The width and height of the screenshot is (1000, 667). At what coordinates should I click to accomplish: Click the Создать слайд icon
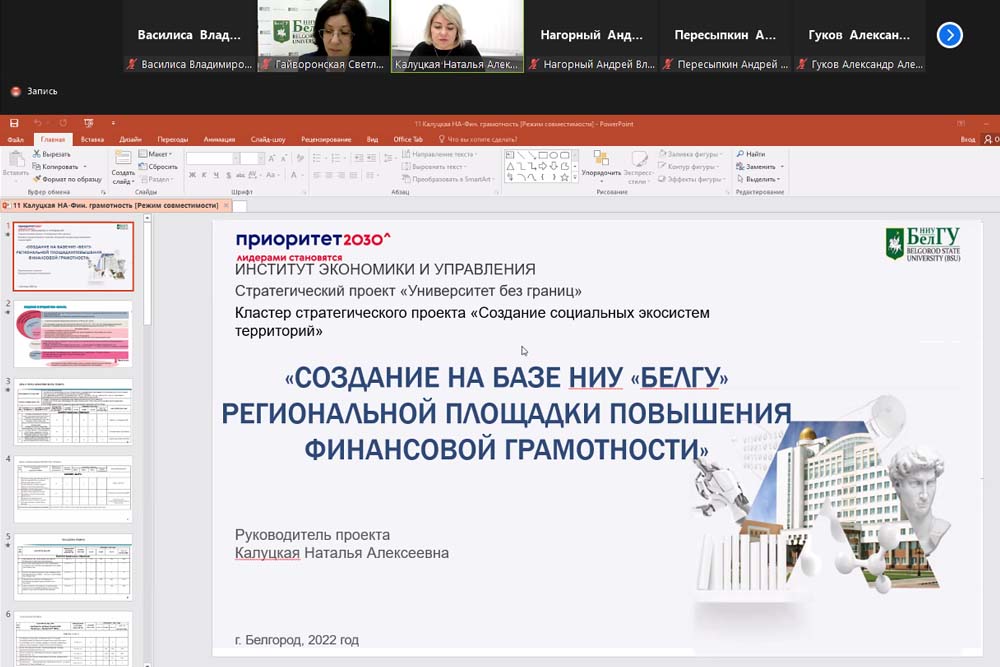123,160
